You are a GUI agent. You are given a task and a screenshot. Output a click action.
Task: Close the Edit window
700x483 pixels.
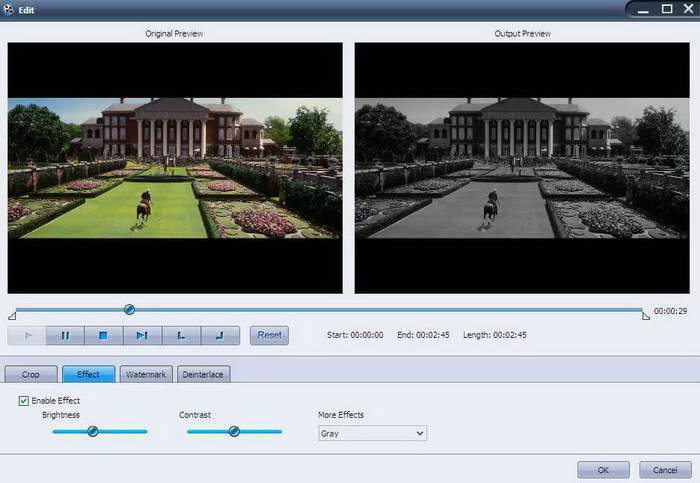689,8
